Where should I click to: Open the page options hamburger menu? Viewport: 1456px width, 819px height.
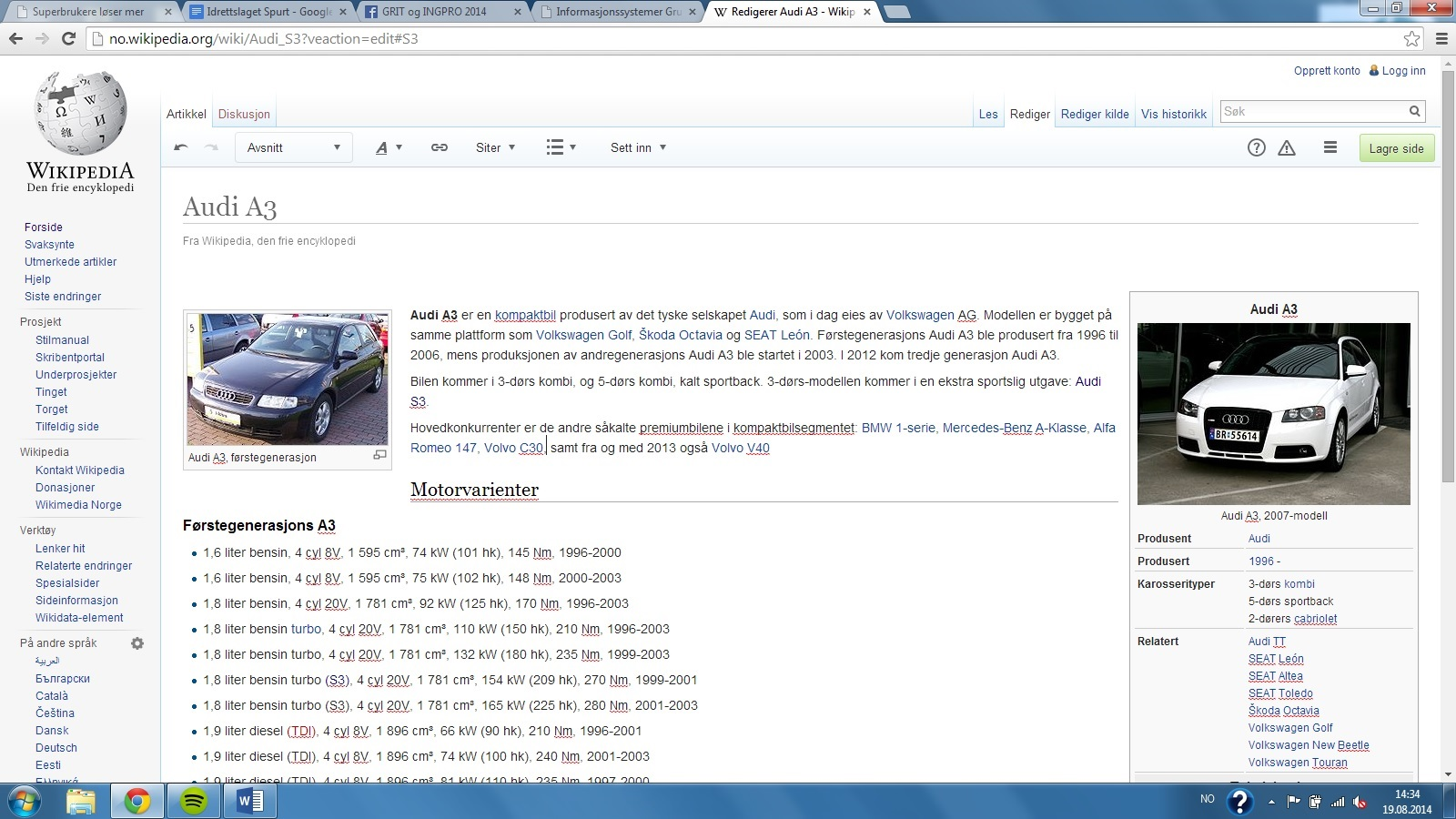[1330, 147]
